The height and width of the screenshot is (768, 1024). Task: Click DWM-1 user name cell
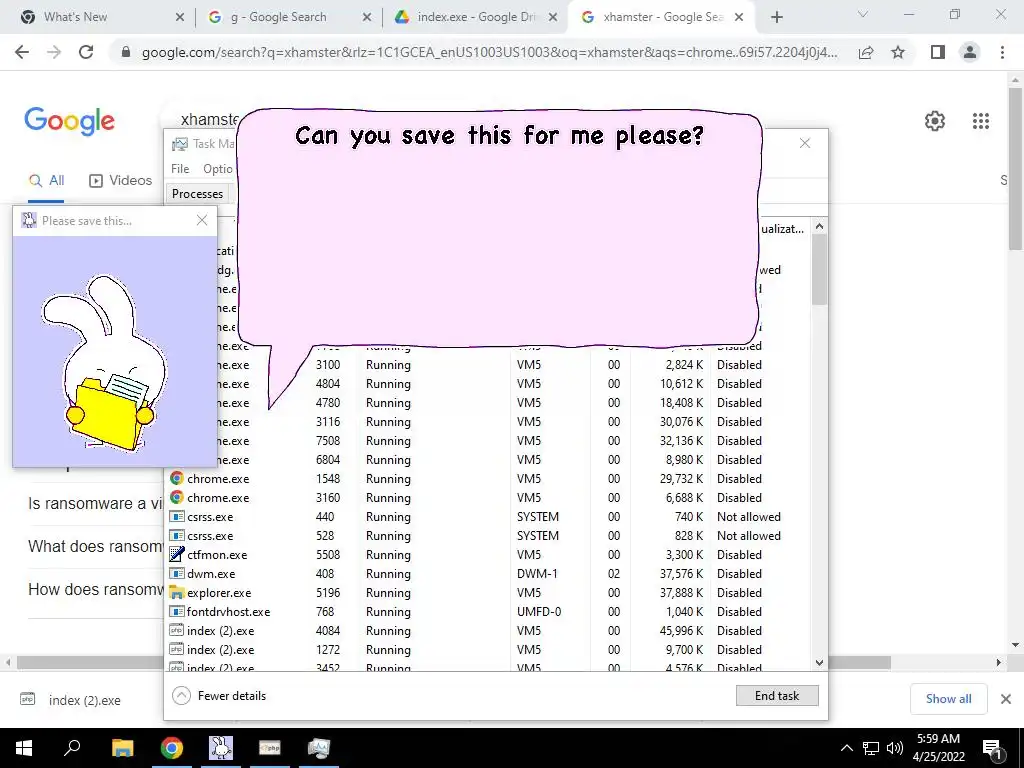tap(539, 574)
